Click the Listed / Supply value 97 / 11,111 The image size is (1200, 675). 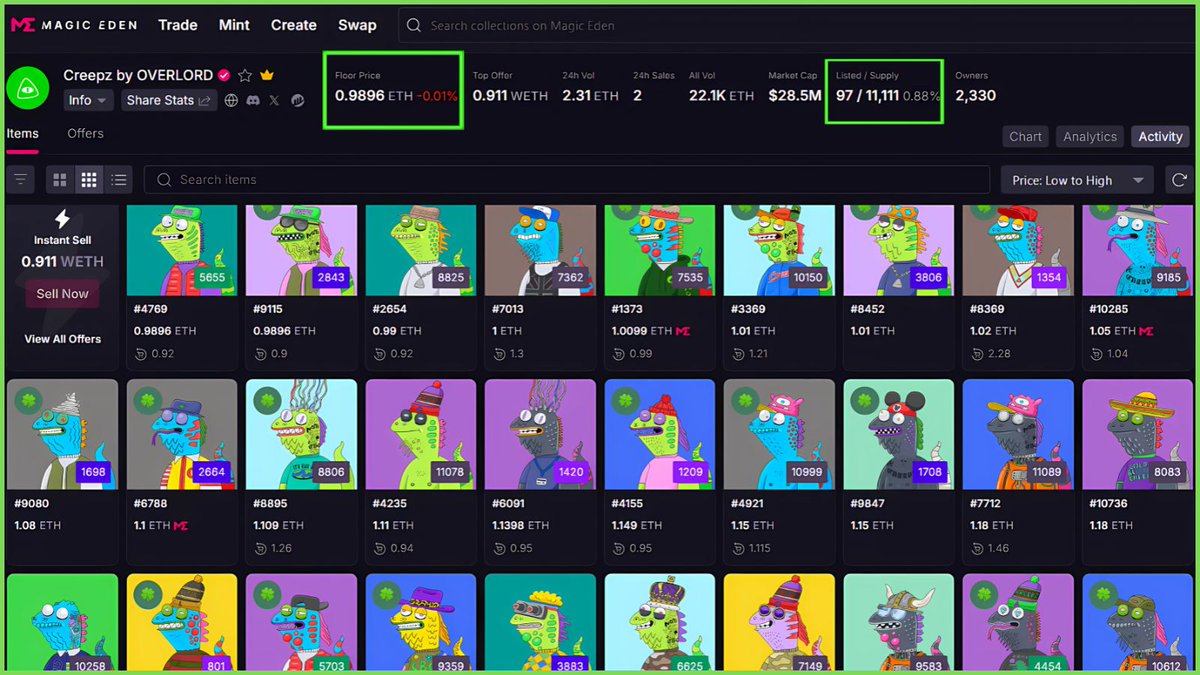point(867,96)
